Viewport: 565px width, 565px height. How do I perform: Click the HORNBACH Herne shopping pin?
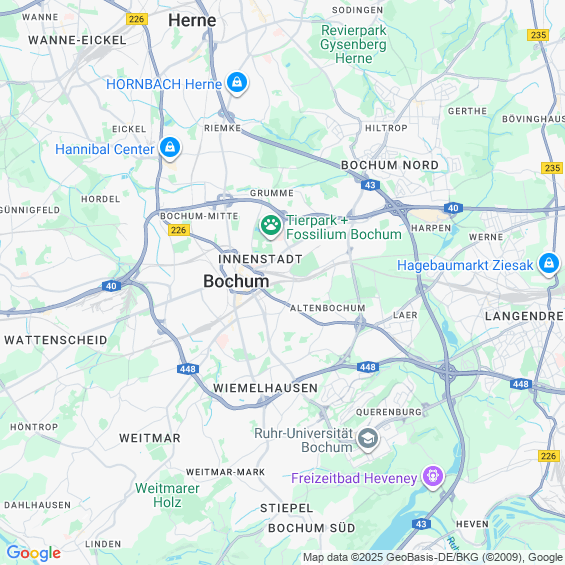click(237, 83)
